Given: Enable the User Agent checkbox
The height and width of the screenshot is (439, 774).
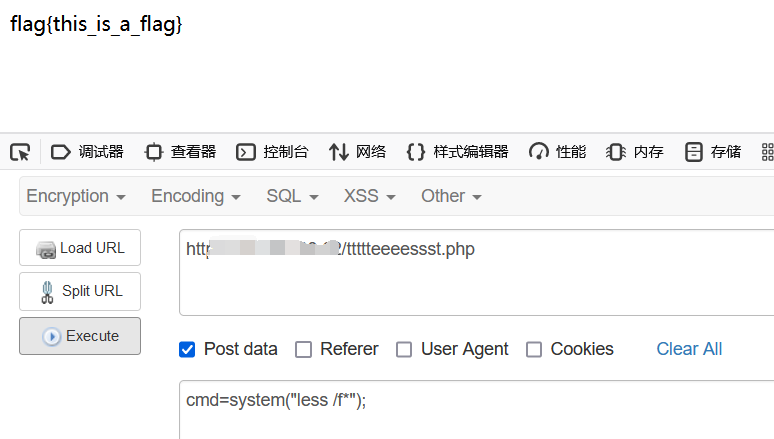Looking at the screenshot, I should (404, 349).
